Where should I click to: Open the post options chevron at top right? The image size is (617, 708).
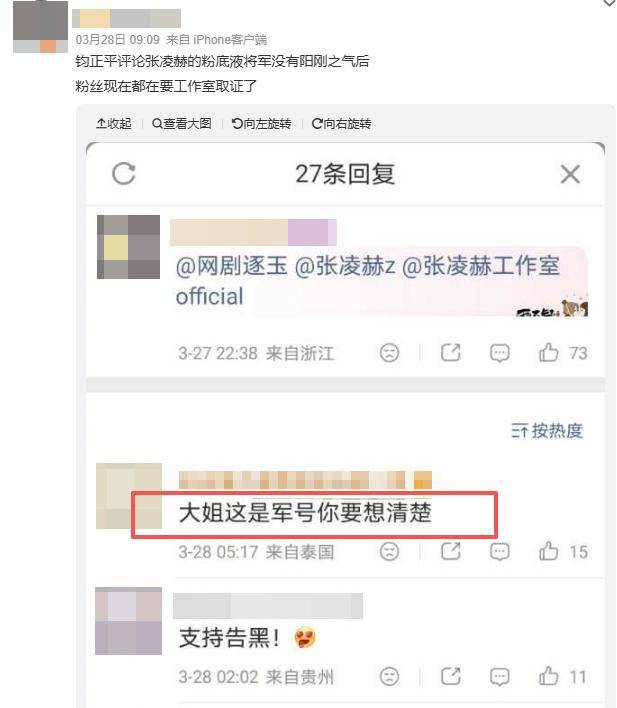[610, 3]
